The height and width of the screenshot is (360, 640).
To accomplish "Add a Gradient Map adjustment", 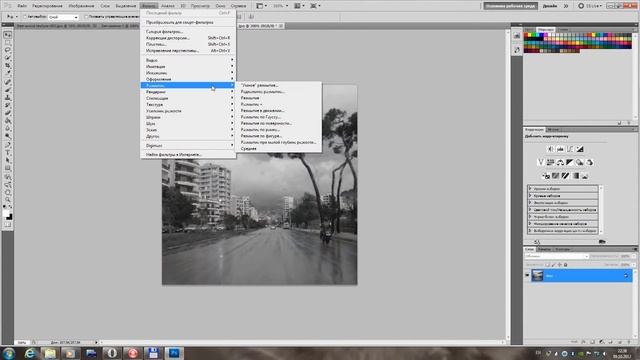I will click(576, 176).
